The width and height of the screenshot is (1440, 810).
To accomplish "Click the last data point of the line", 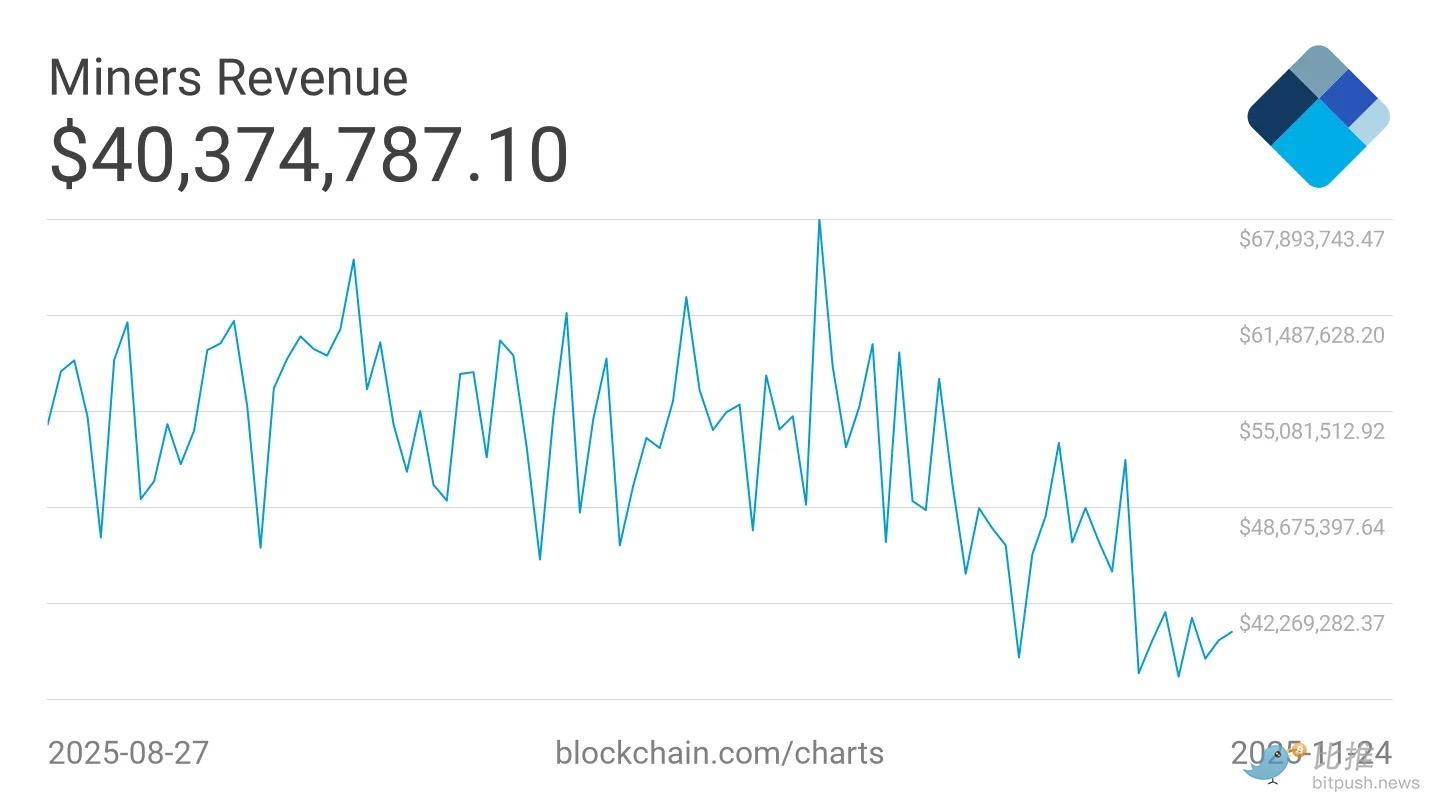I will tap(1231, 632).
